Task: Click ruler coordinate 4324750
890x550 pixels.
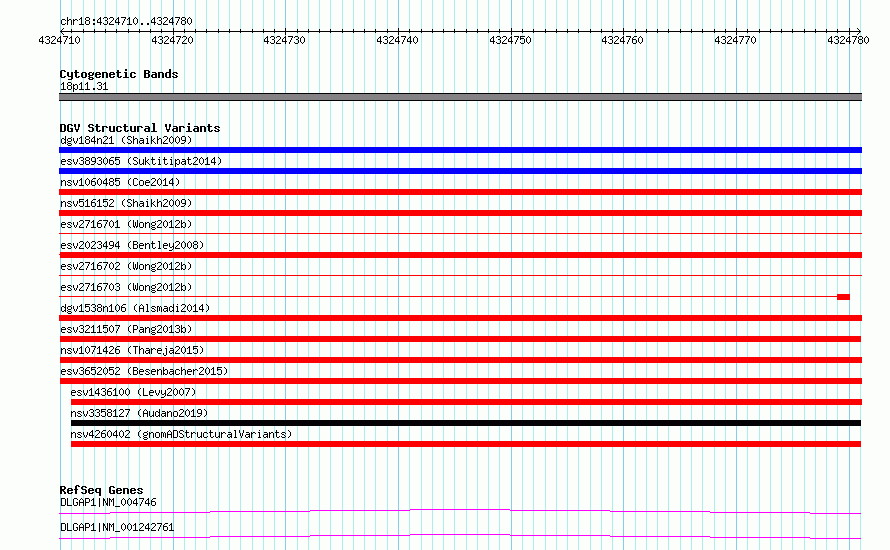Action: [x=510, y=40]
